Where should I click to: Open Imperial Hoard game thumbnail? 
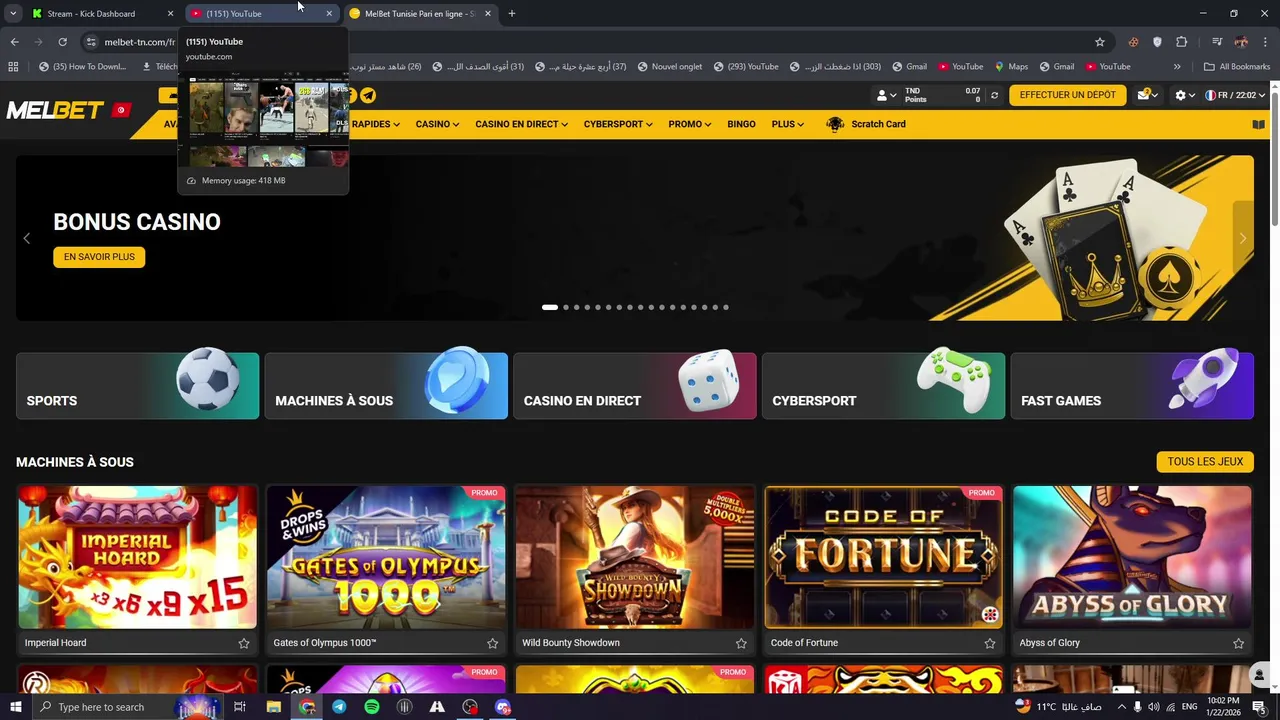click(137, 557)
